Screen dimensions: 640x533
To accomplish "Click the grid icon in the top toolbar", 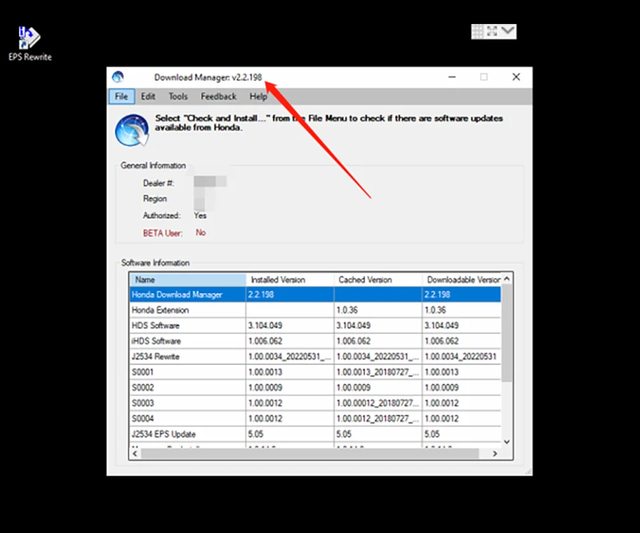I will (478, 31).
